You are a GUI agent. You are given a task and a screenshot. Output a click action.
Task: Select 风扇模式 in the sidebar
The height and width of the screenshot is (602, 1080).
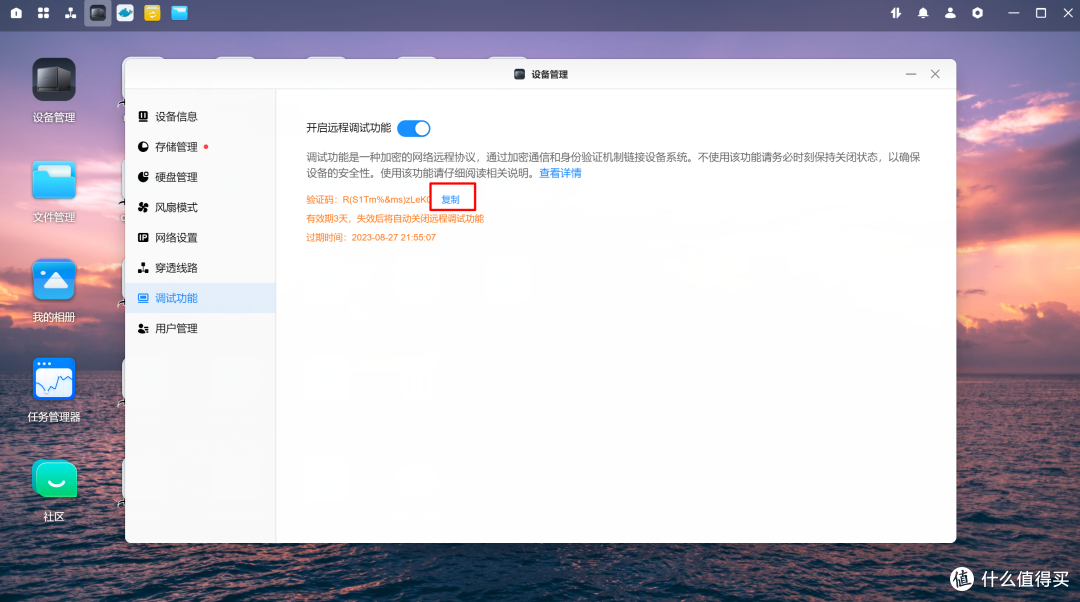tap(200, 207)
